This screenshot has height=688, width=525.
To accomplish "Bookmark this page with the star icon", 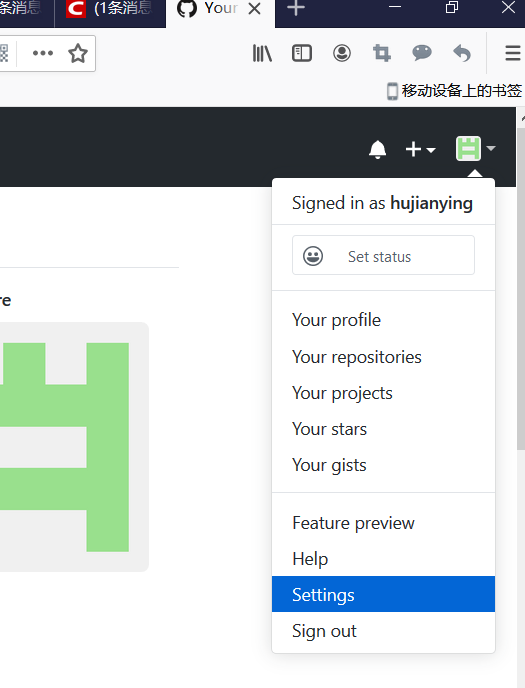I will point(78,54).
